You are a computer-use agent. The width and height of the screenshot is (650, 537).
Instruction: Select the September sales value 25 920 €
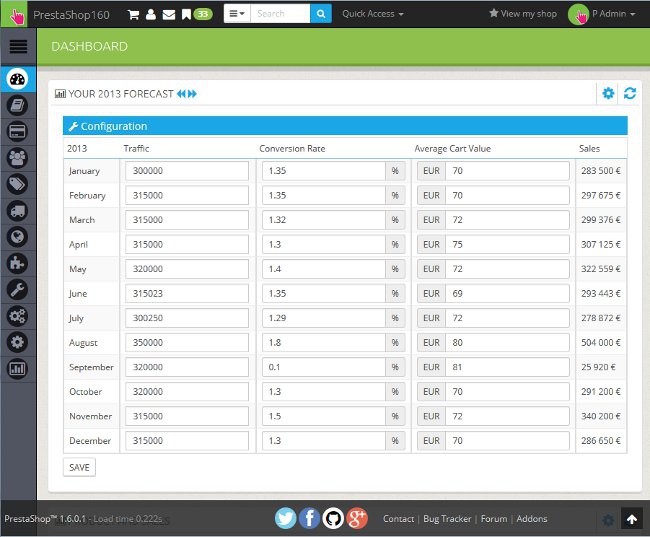click(x=598, y=367)
